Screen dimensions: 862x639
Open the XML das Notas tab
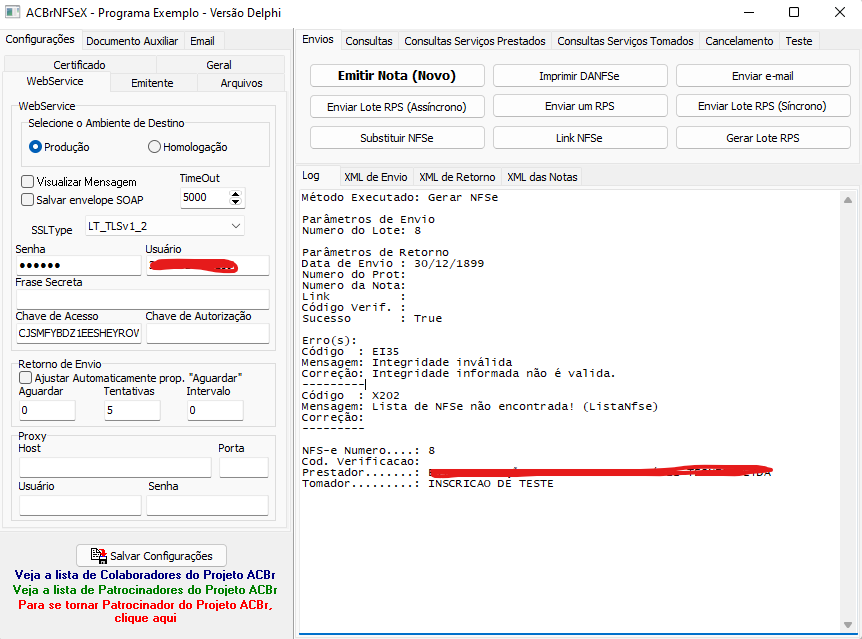tap(542, 177)
